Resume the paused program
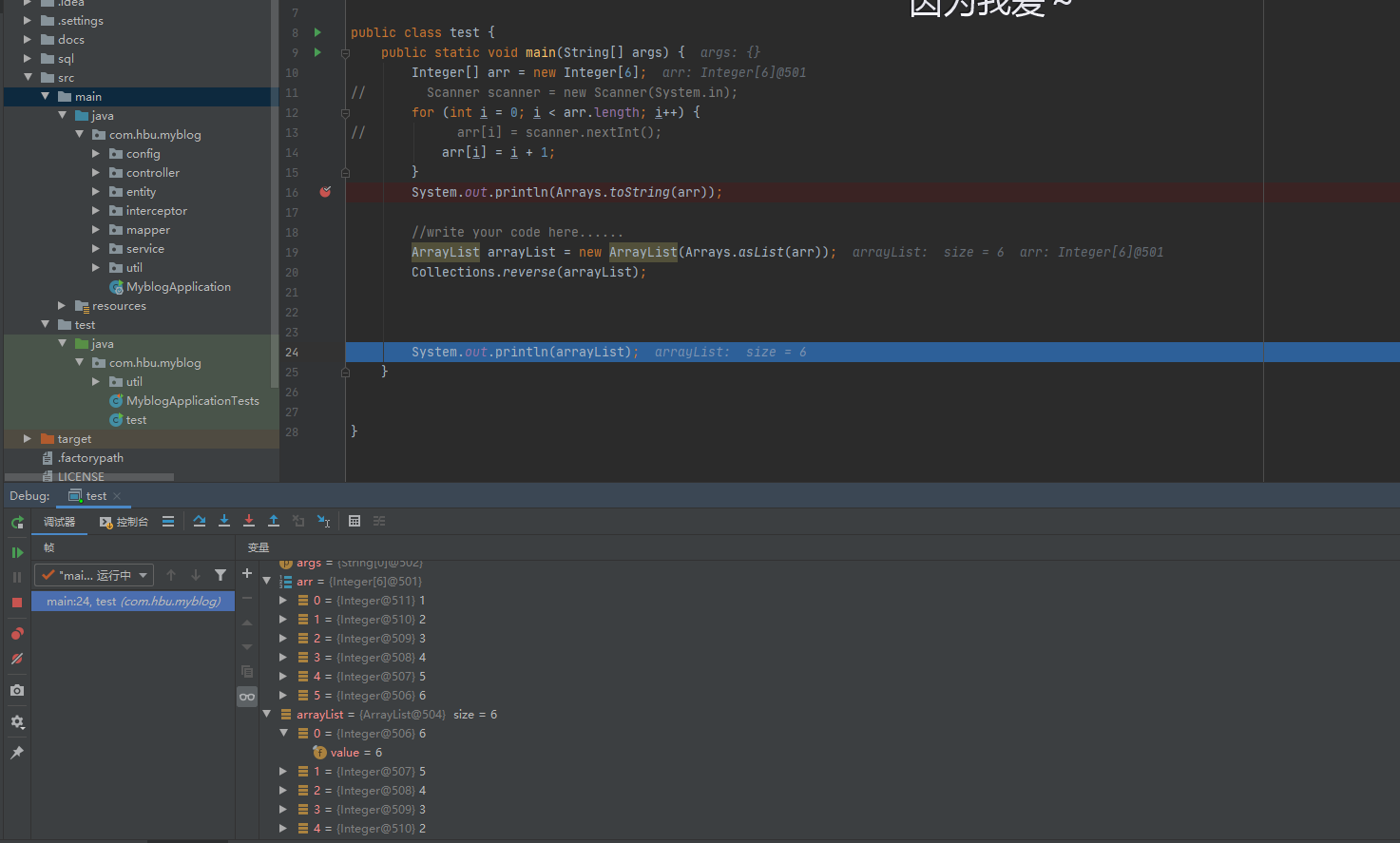Image resolution: width=1400 pixels, height=843 pixels. 17,552
